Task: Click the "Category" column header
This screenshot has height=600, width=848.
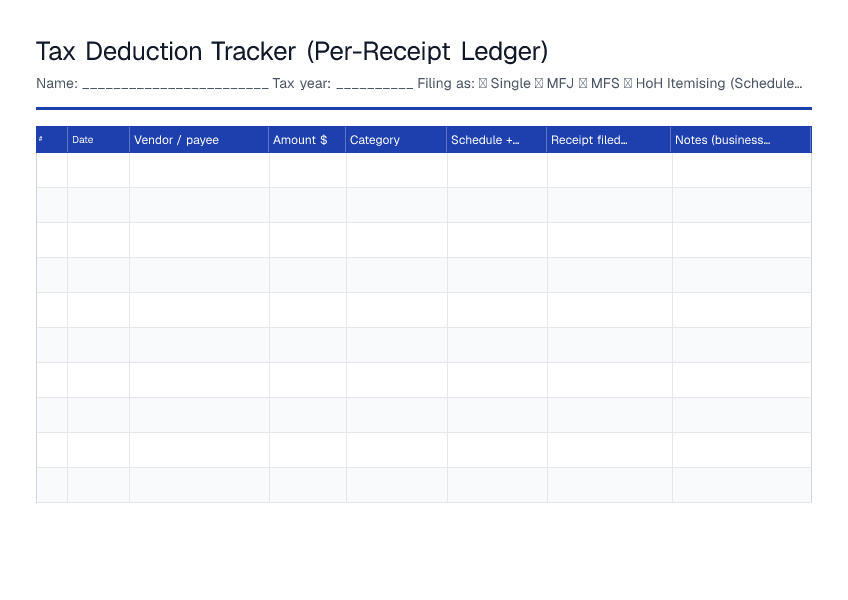Action: tap(396, 140)
